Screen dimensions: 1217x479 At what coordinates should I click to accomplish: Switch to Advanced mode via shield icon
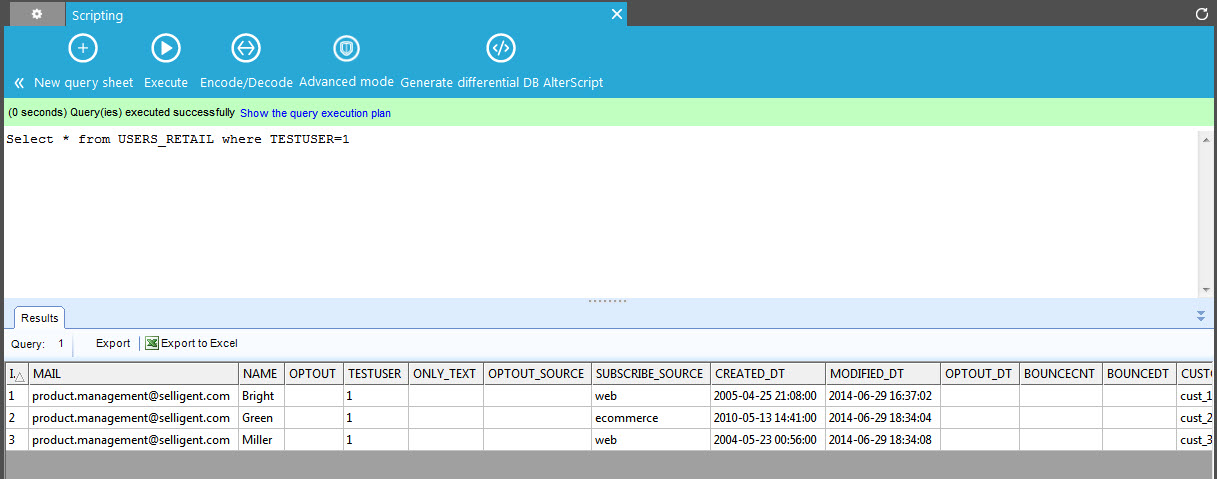click(346, 47)
